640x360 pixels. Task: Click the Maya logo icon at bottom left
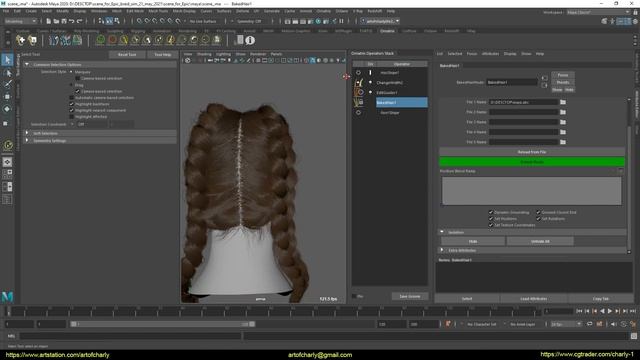(7, 296)
